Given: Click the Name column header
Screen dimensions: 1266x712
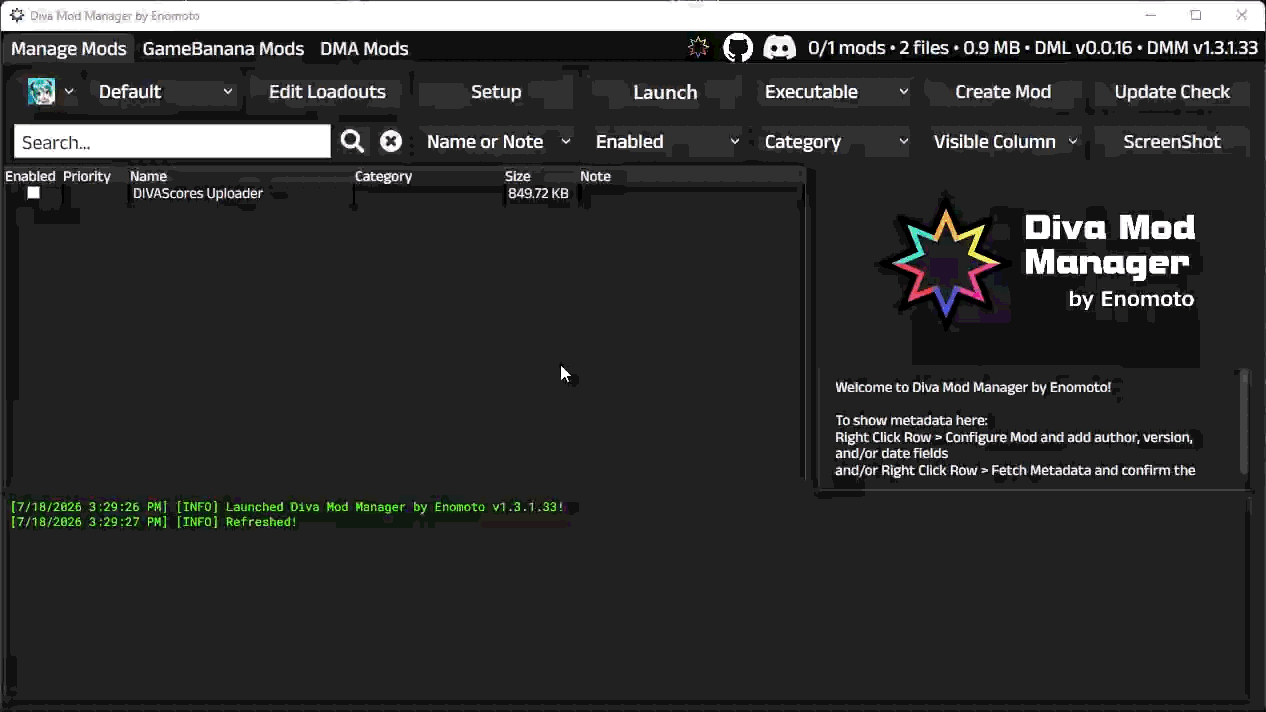Looking at the screenshot, I should coord(148,176).
